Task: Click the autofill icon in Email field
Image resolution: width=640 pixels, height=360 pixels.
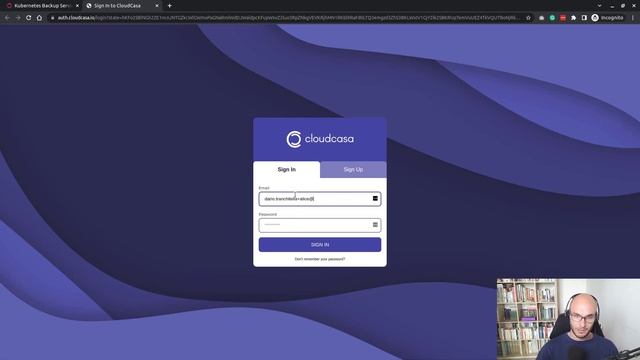Action: 375,198
